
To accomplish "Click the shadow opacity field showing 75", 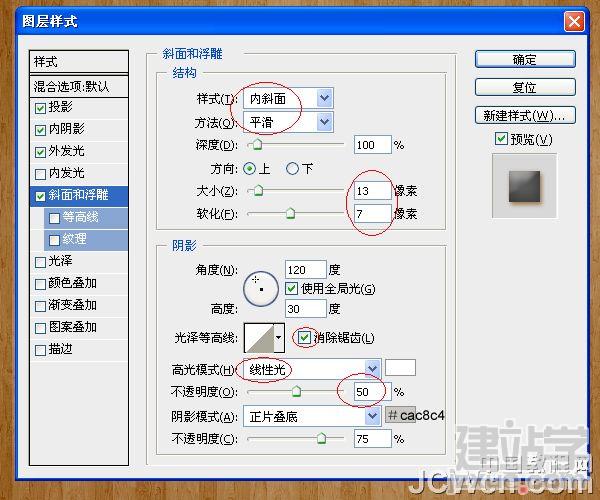I will 373,439.
